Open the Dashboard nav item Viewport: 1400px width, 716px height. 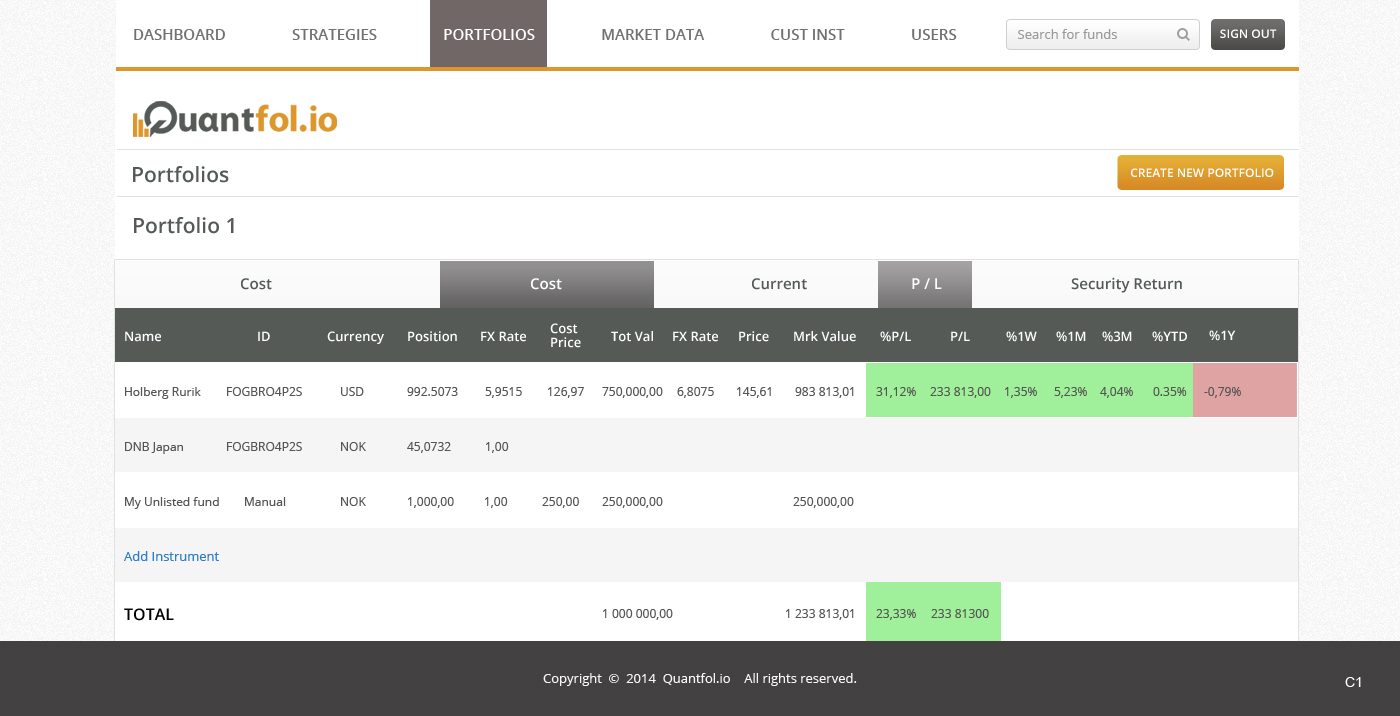[179, 34]
